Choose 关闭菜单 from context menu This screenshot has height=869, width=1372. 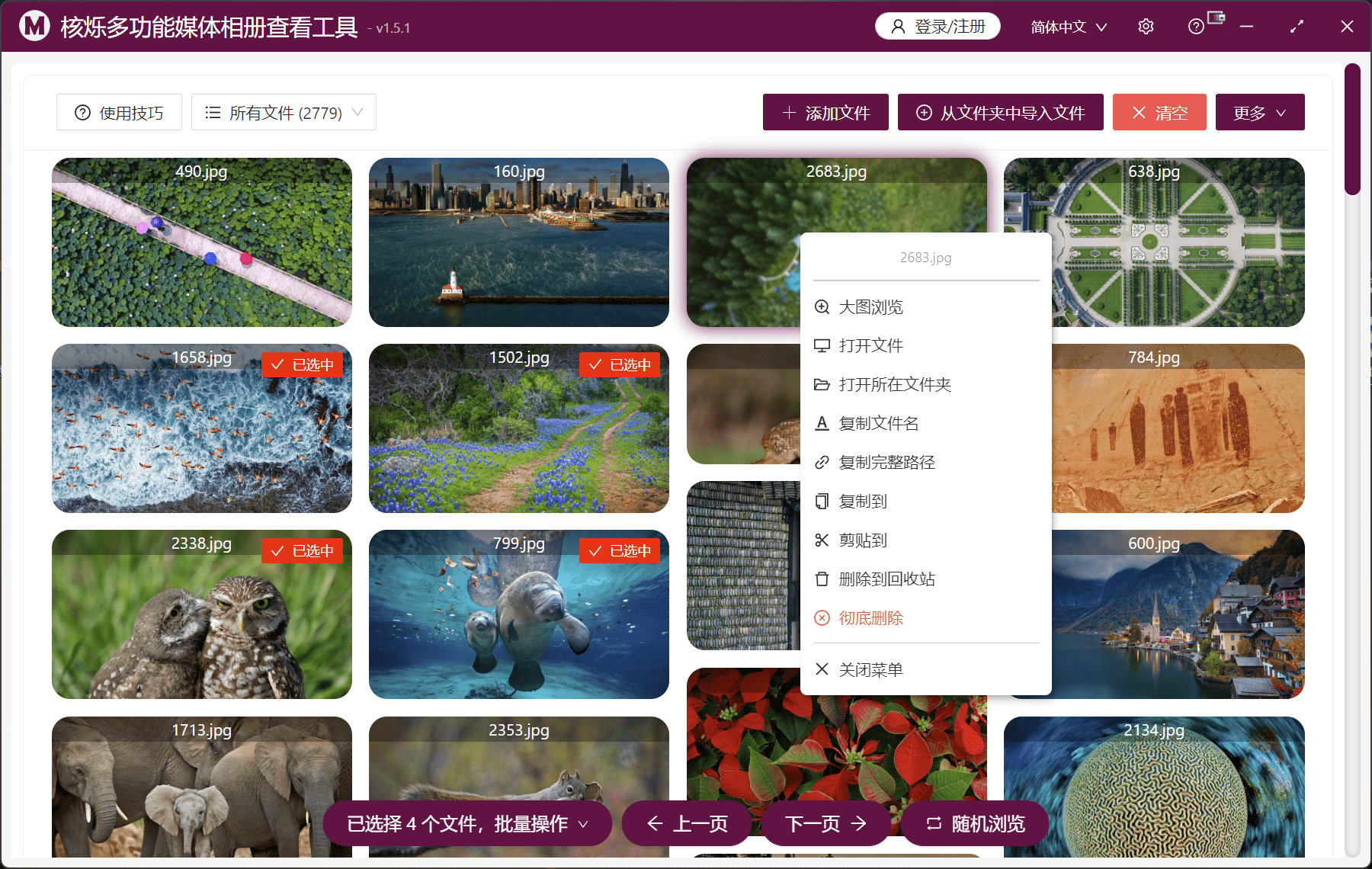(926, 669)
